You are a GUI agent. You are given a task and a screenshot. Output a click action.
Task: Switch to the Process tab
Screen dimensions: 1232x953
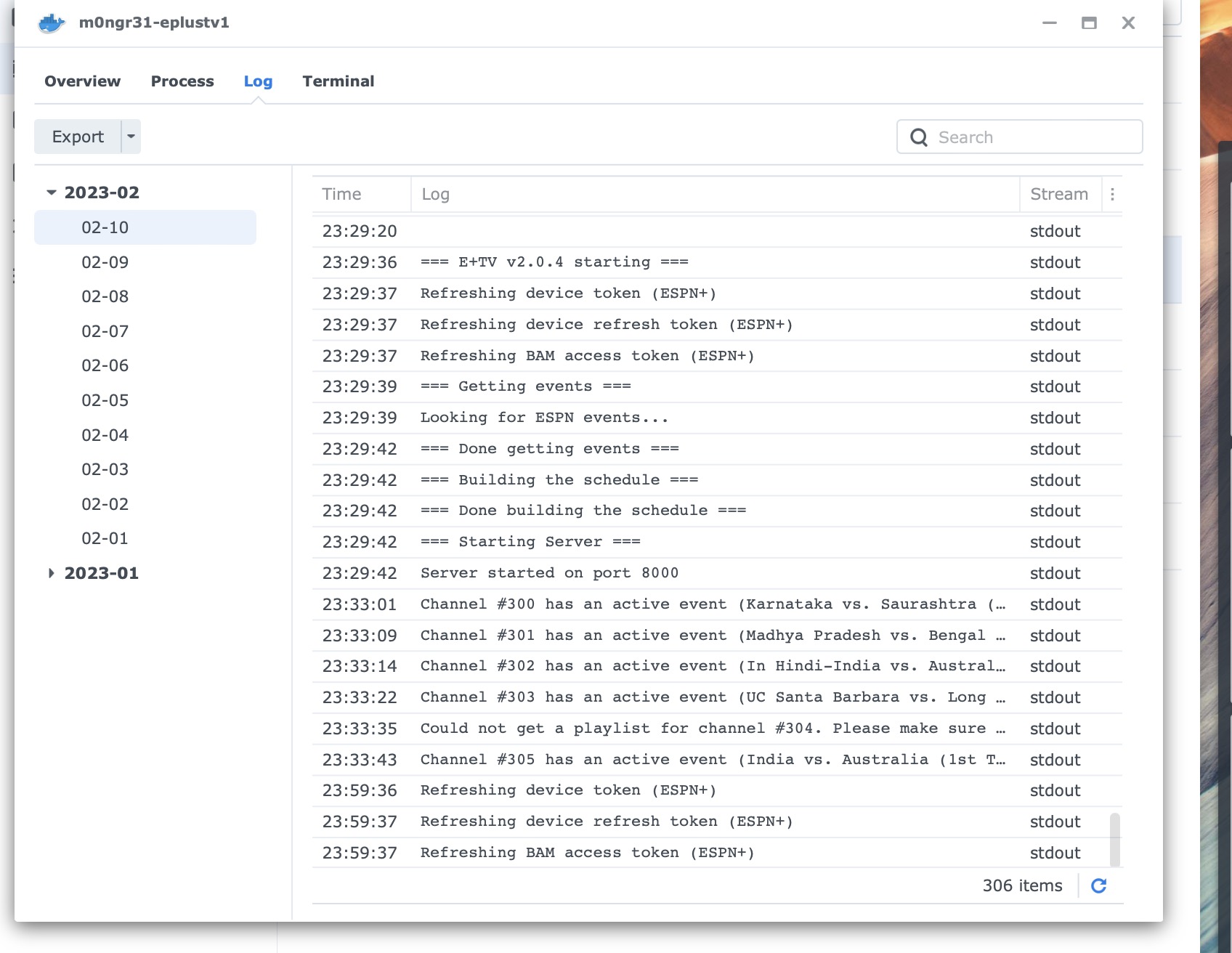pos(182,81)
